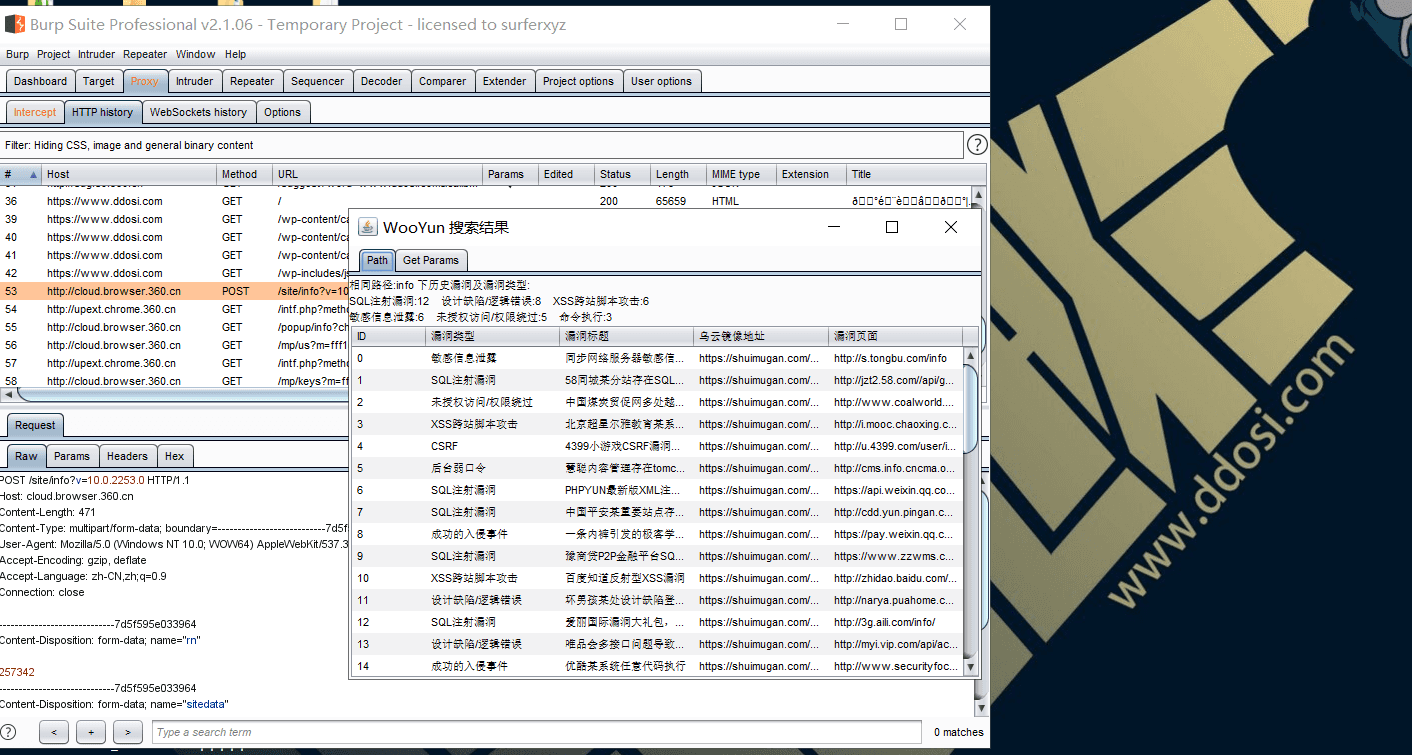
Task: Switch to the Raw view tab
Action: [26, 456]
